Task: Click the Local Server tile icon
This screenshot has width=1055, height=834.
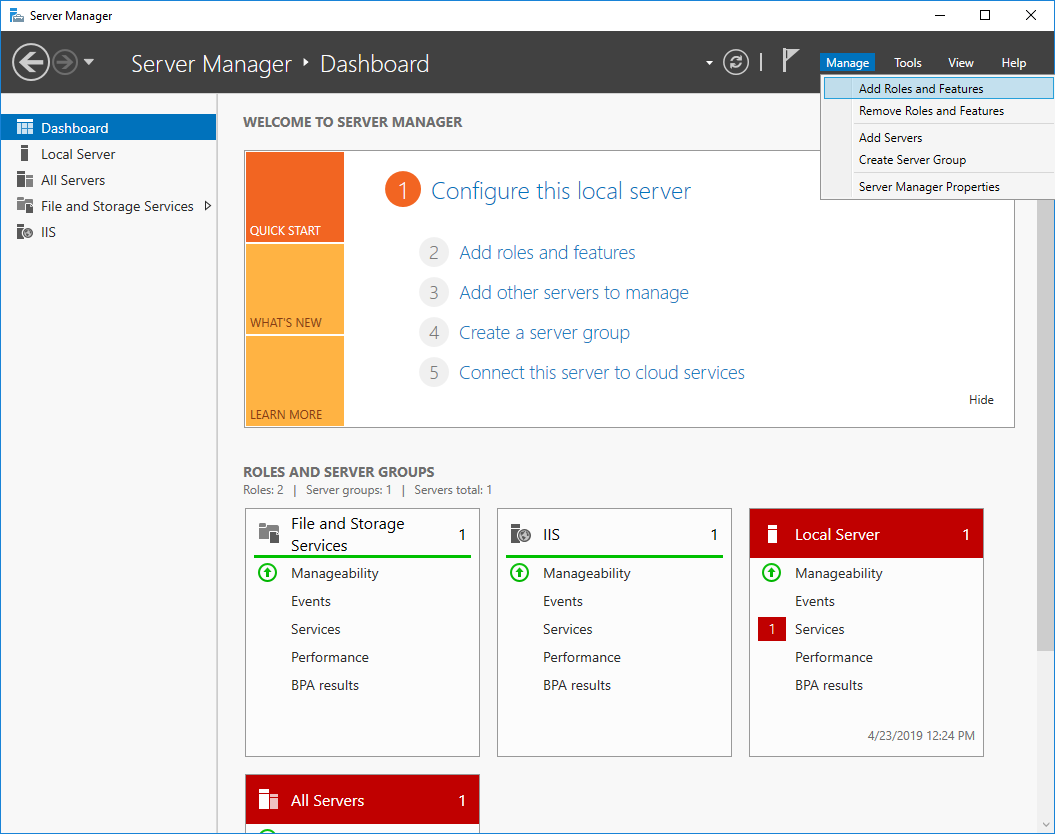Action: click(772, 534)
